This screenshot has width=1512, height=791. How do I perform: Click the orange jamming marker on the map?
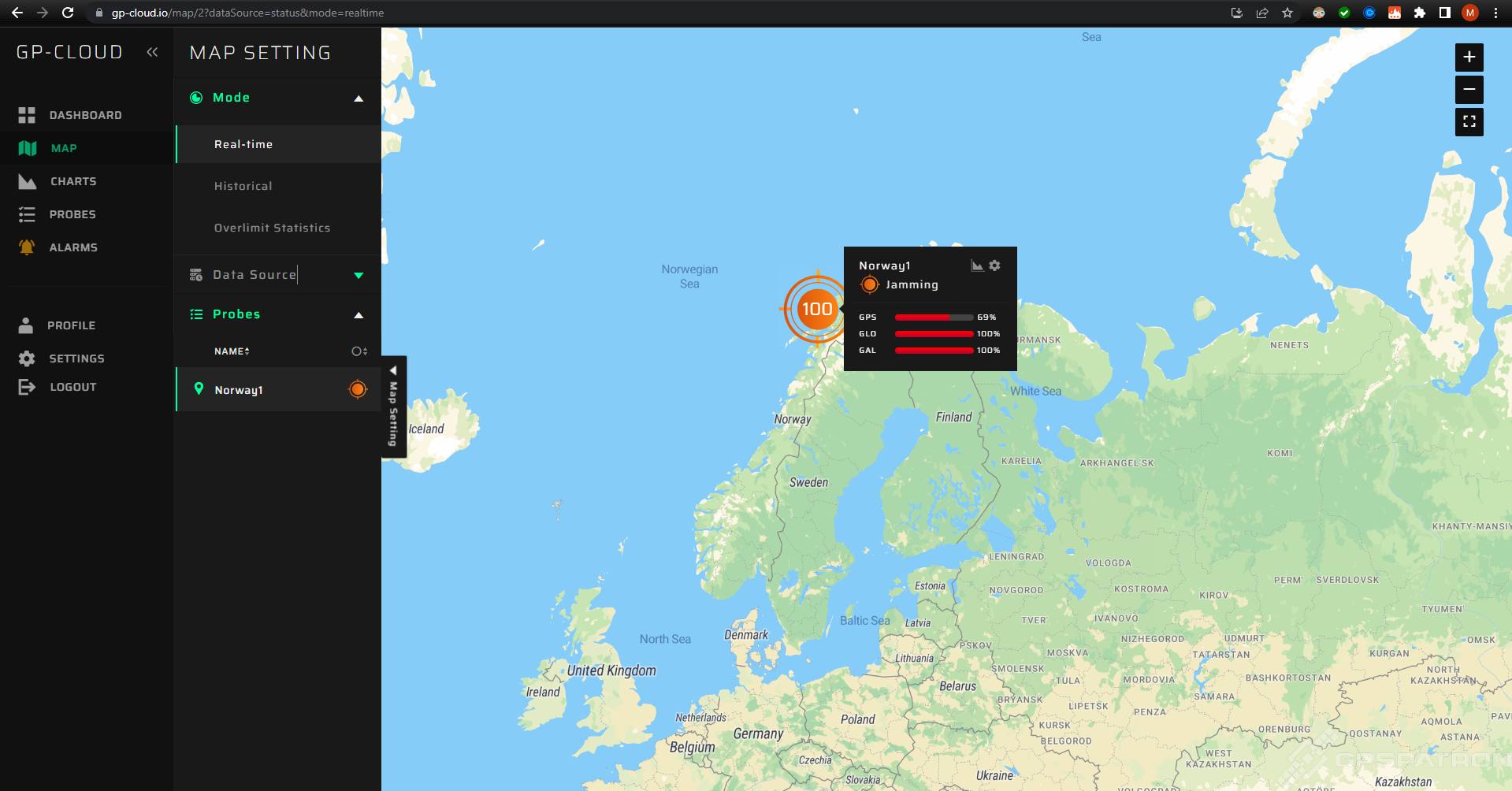pos(816,310)
